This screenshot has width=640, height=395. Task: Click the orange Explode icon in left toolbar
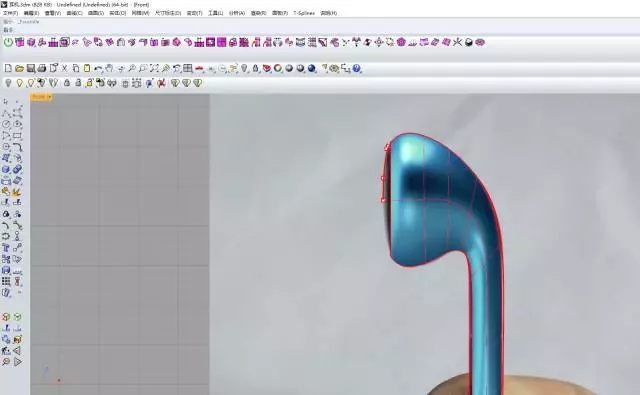point(17,192)
